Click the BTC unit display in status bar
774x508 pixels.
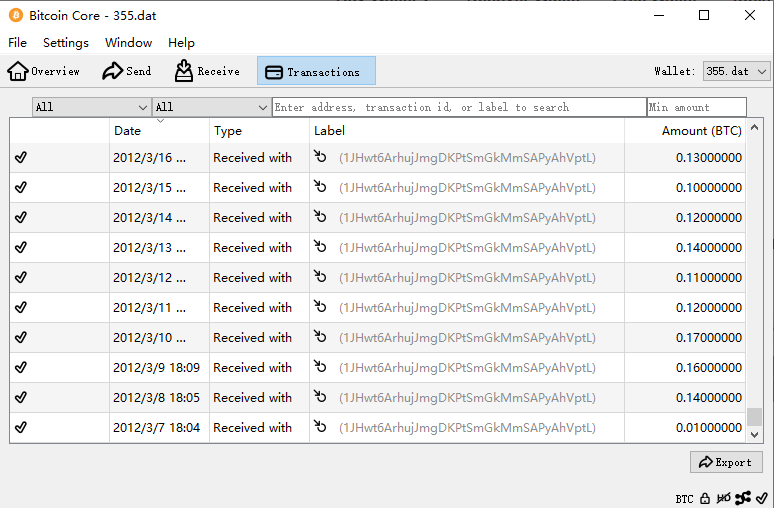pos(684,498)
